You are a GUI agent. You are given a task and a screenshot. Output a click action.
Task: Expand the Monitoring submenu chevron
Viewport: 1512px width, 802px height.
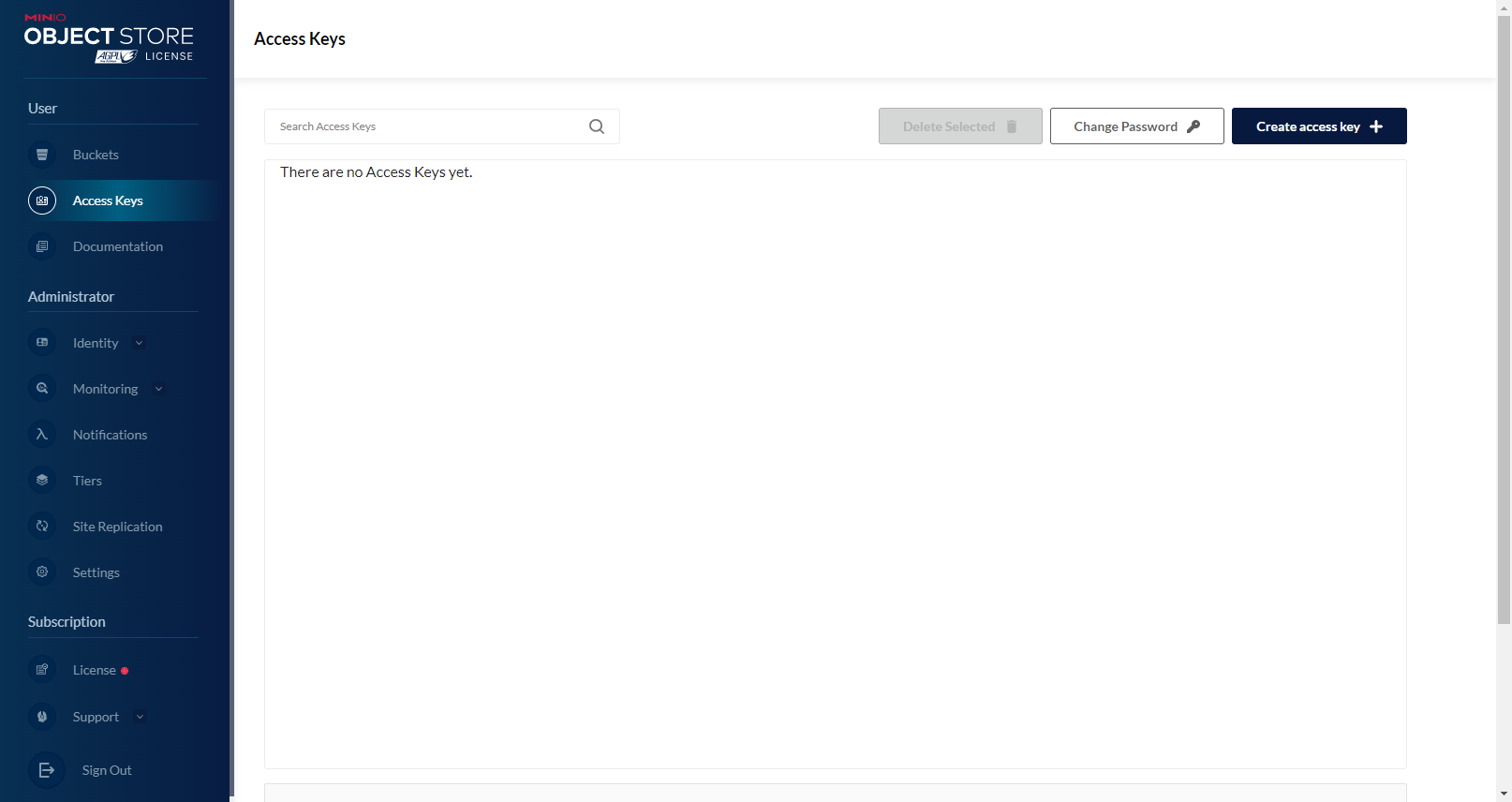(x=158, y=389)
